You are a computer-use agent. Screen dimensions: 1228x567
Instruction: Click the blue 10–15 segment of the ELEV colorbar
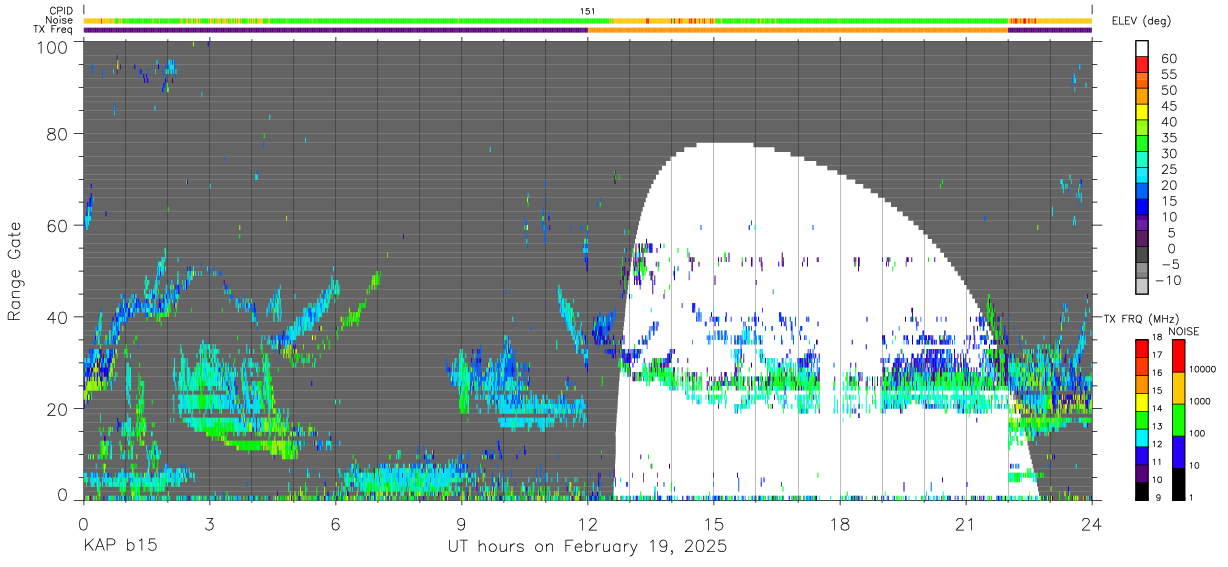(1143, 209)
